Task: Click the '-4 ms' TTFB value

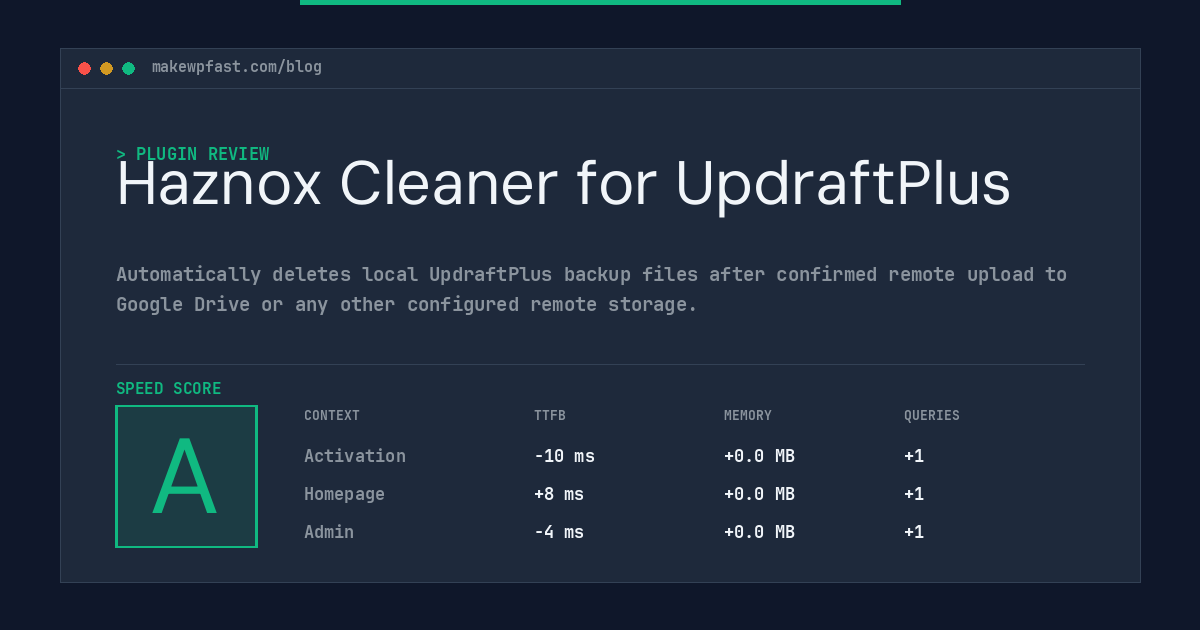Action: (559, 532)
